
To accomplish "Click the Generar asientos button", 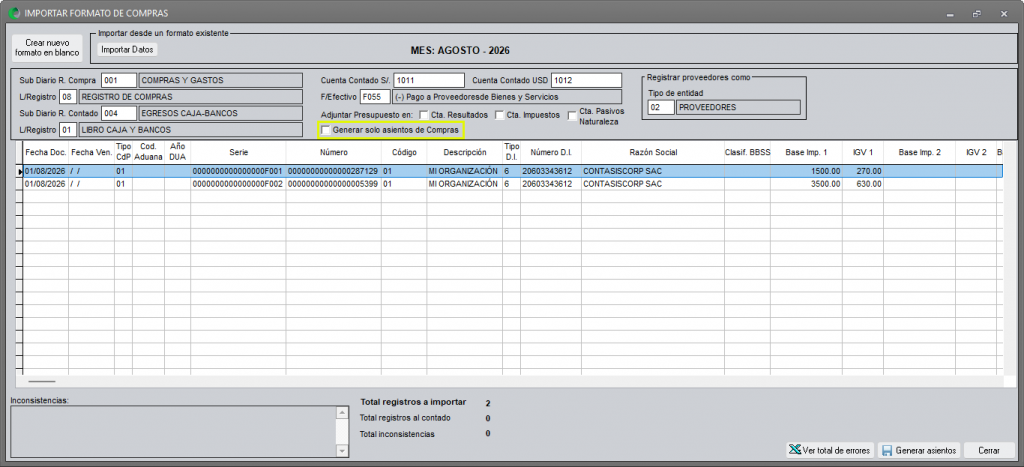I will (920, 451).
